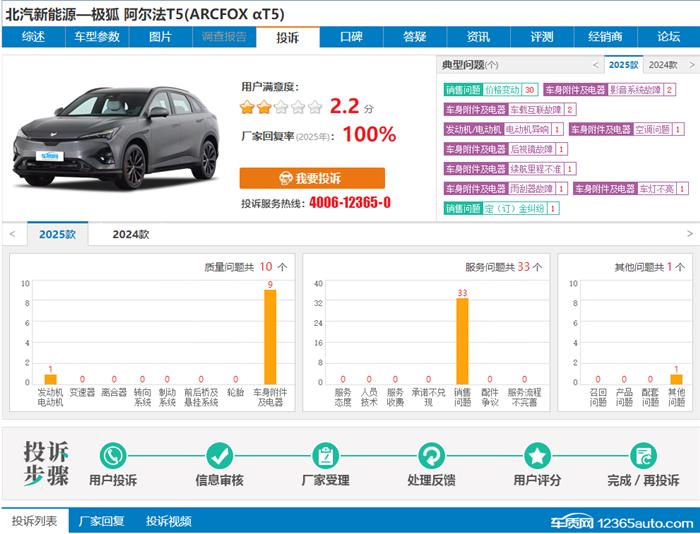Screen dimensions: 700x534
Task: Click hotline number 4006-12365-0
Action: 350,203
